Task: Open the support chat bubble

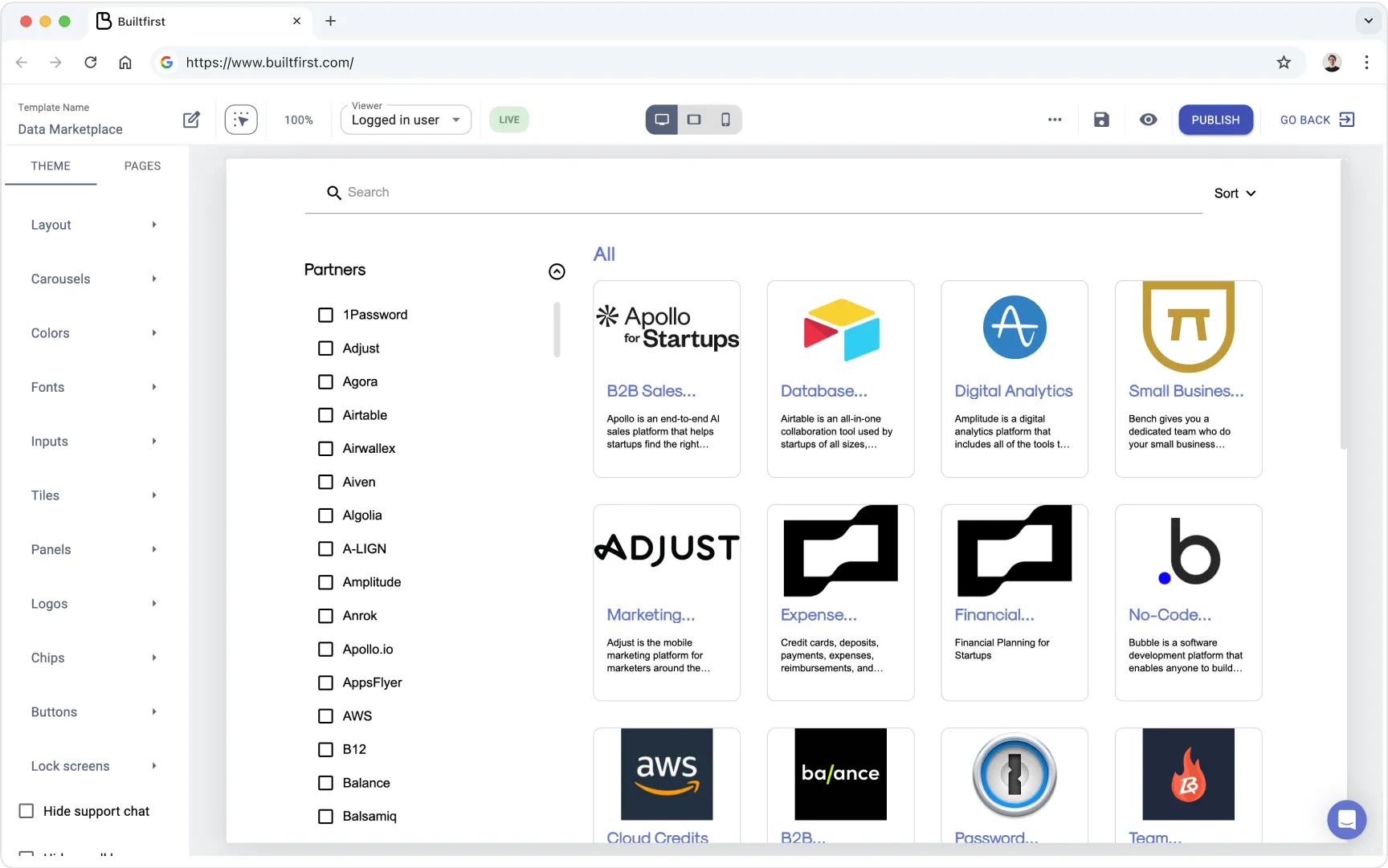Action: (1347, 820)
